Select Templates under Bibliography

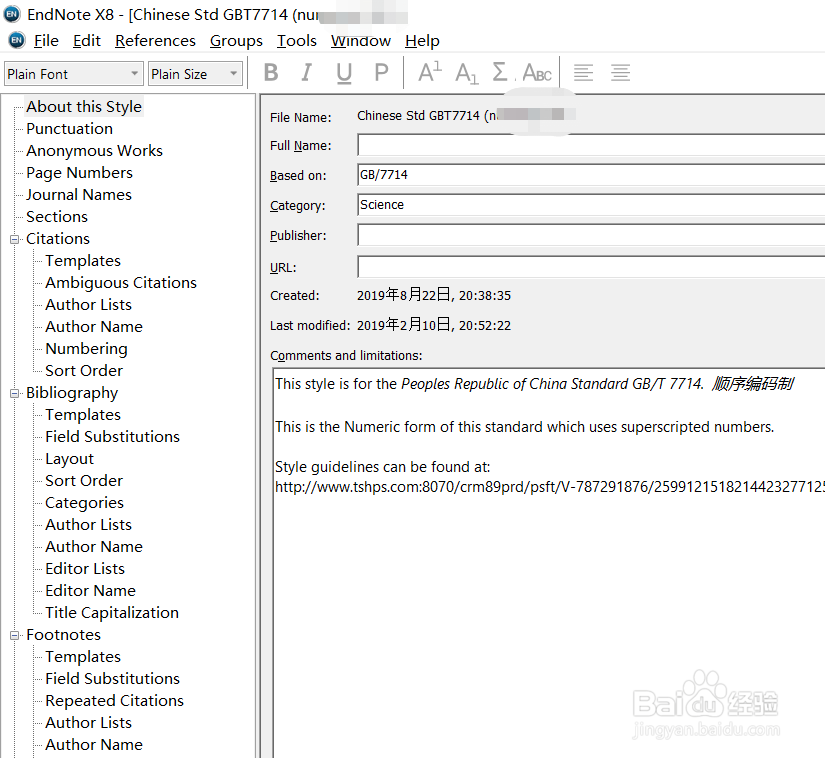tap(83, 415)
